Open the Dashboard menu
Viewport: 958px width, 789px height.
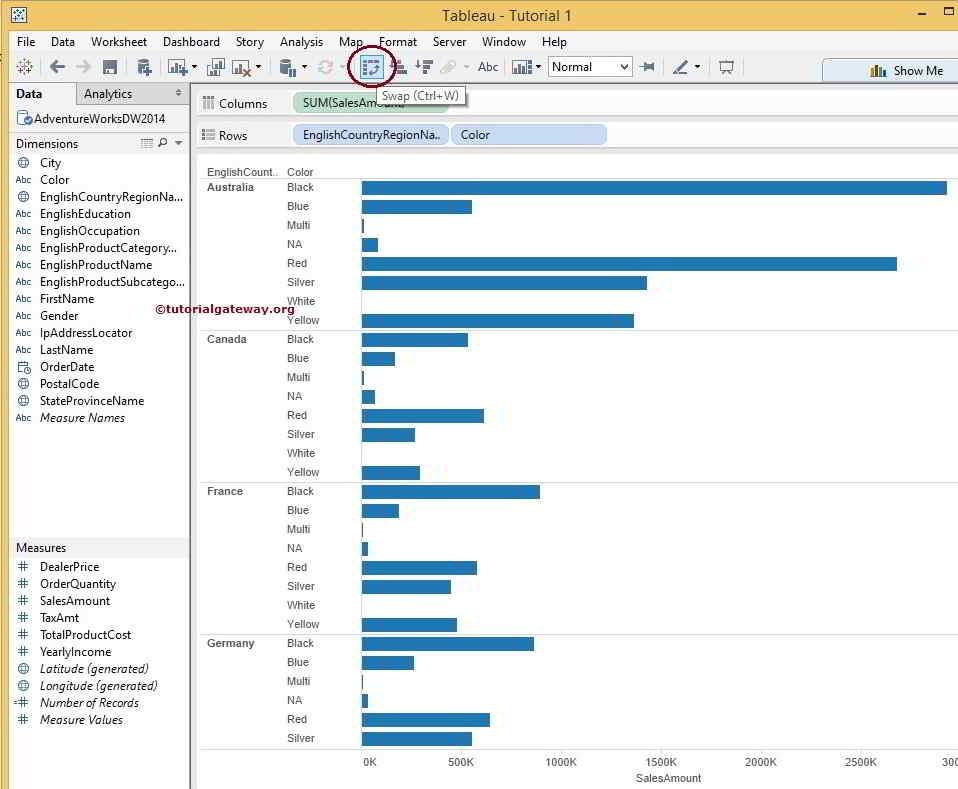pos(190,42)
